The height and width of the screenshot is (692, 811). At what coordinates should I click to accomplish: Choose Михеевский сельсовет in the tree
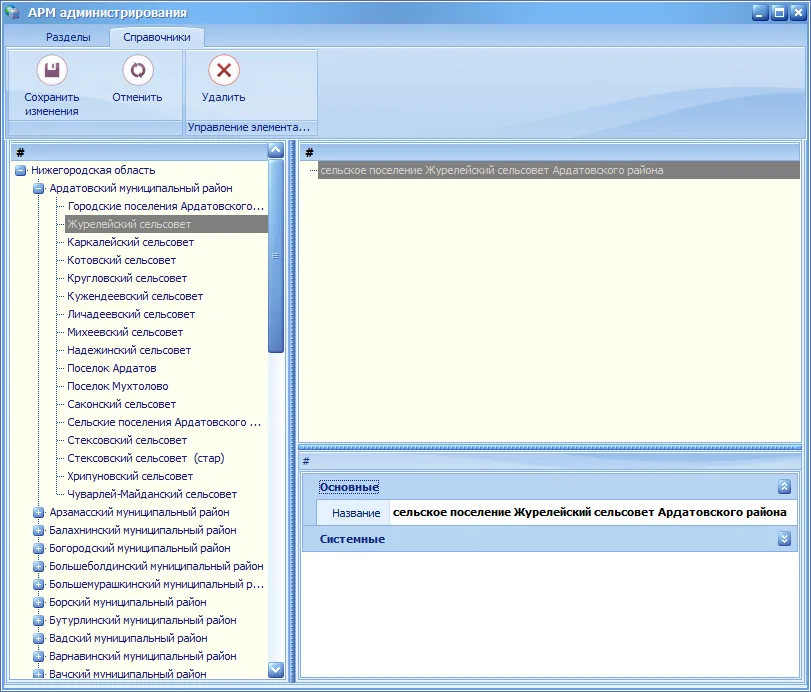click(125, 332)
